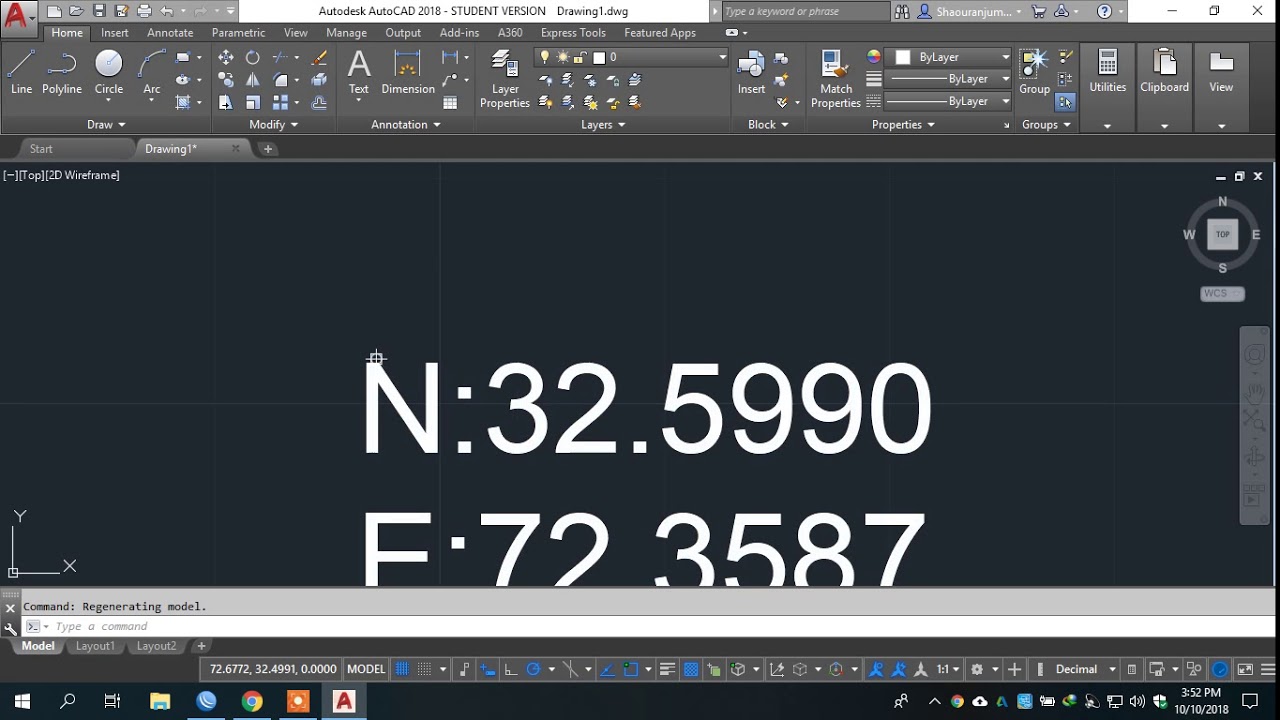Open Layer Properties manager

coord(505,80)
